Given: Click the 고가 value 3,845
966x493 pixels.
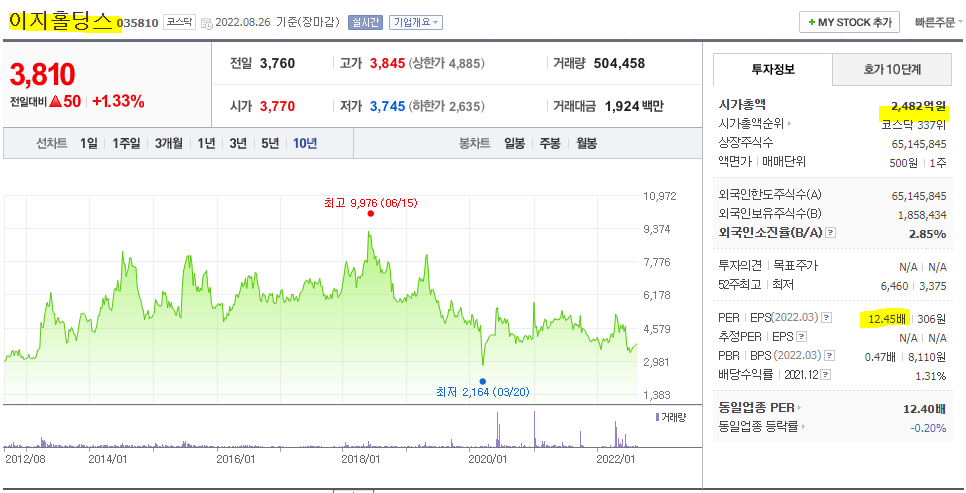Looking at the screenshot, I should tap(388, 63).
